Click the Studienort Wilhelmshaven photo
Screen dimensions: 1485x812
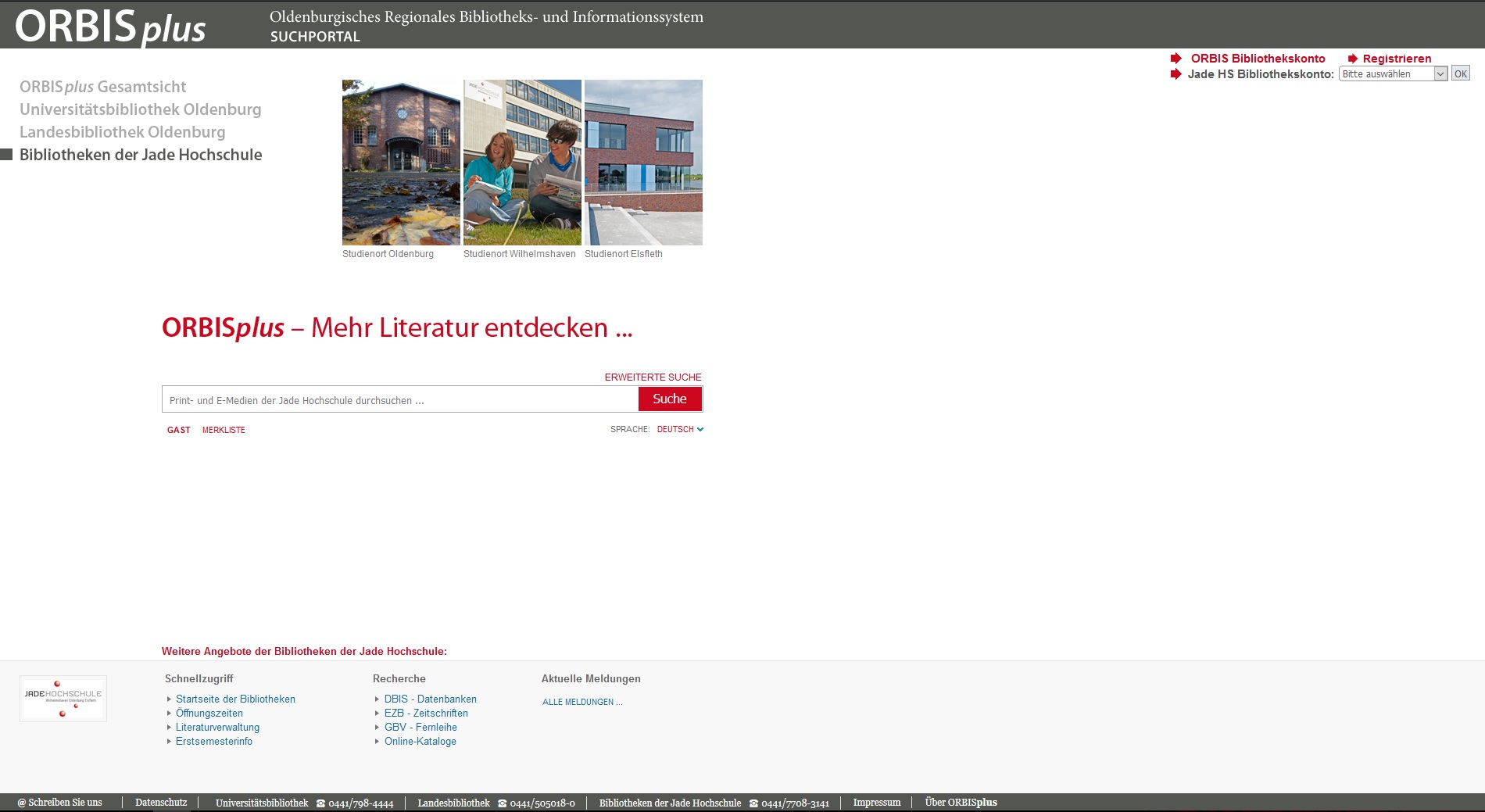[x=522, y=163]
